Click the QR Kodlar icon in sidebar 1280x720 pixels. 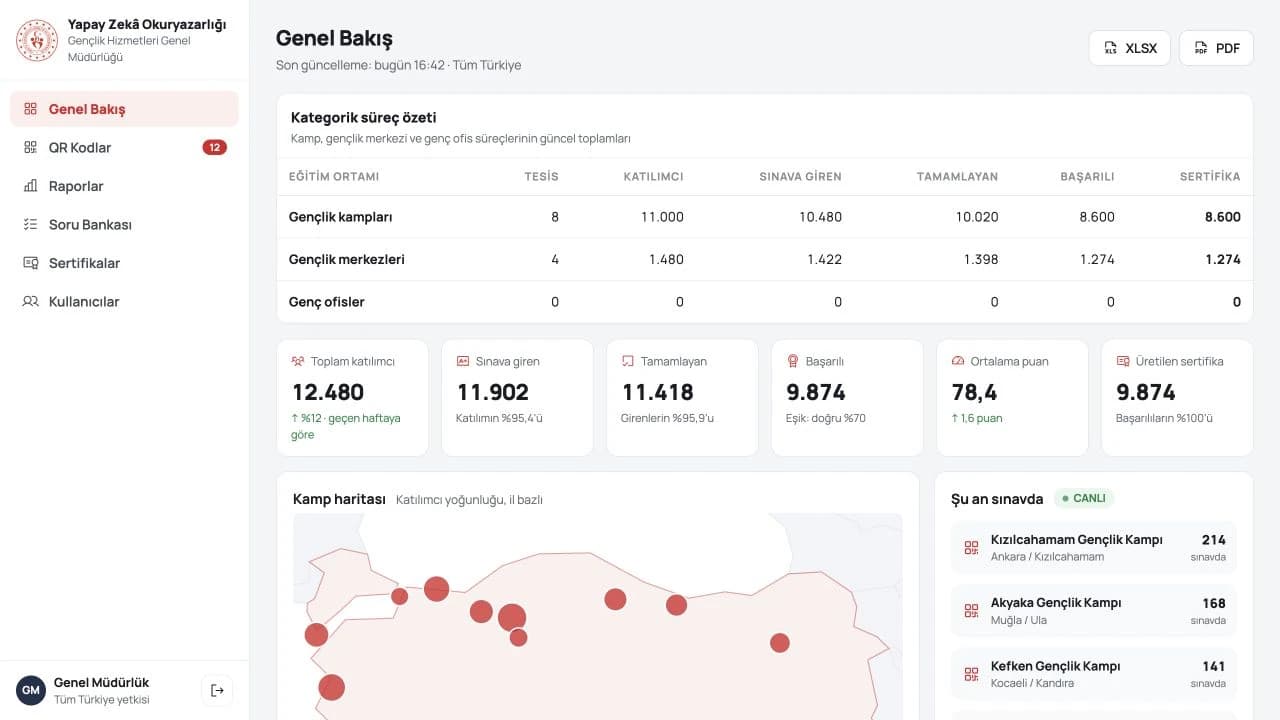pos(30,147)
